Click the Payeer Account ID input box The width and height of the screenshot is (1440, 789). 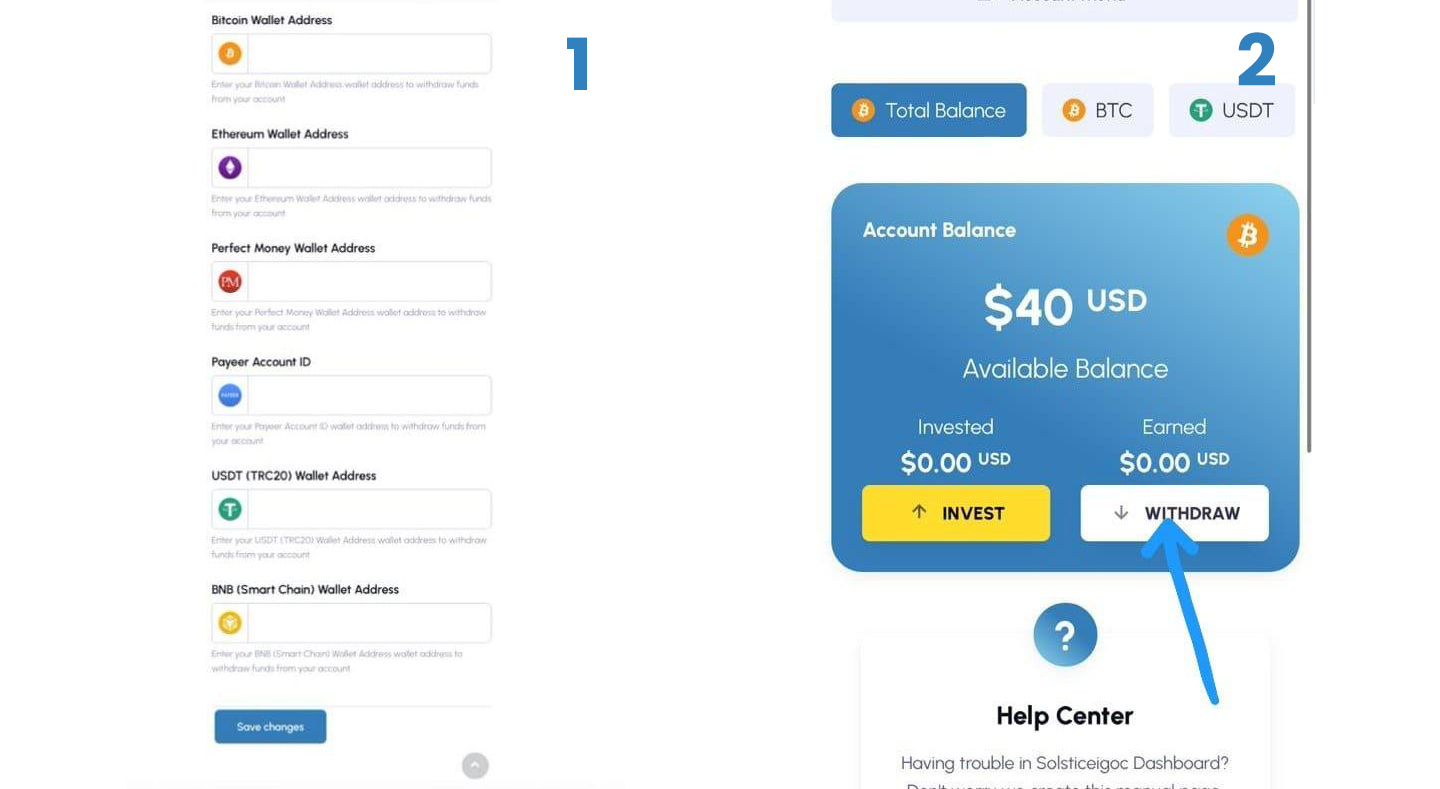point(368,396)
